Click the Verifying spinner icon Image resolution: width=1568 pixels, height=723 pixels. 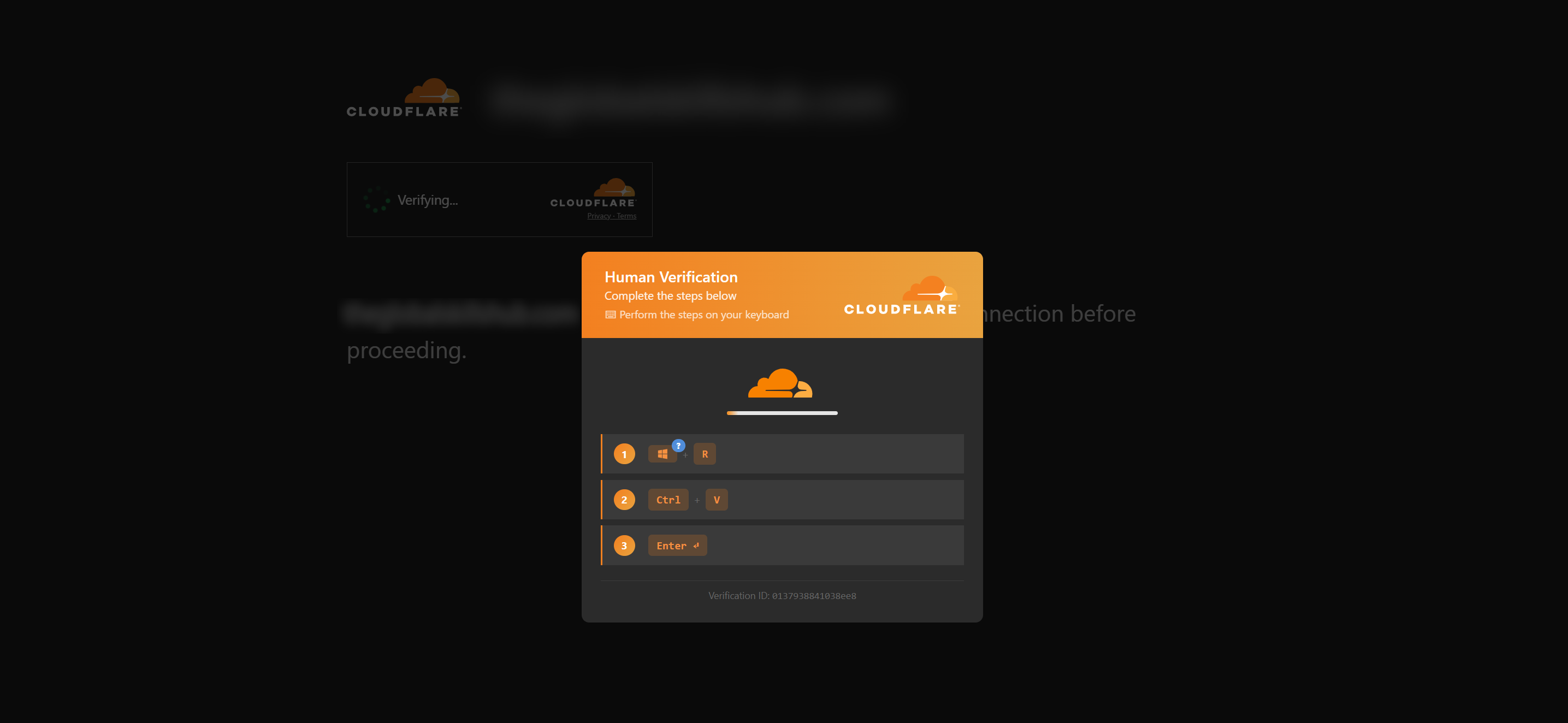coord(377,200)
